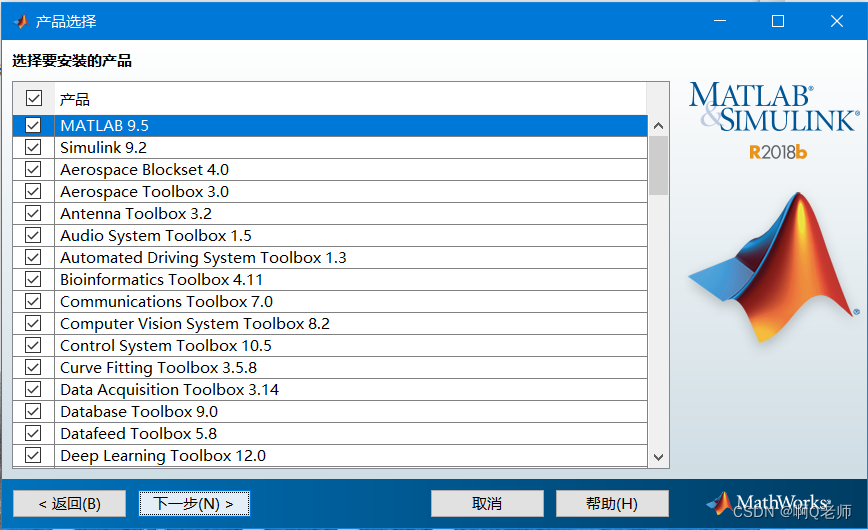Cancel installation with 取消 button
This screenshot has width=868, height=530.
point(487,503)
